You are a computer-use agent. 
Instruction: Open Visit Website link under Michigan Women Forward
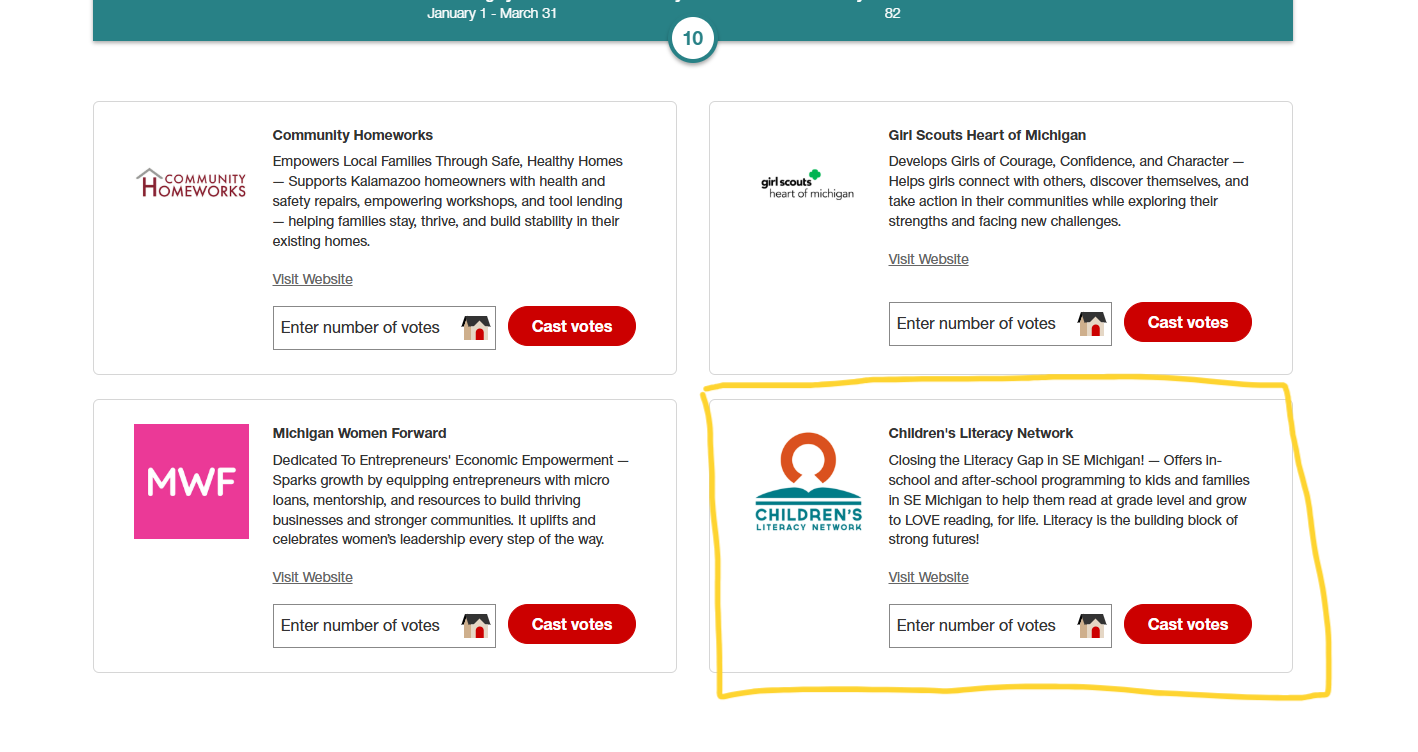pos(313,577)
